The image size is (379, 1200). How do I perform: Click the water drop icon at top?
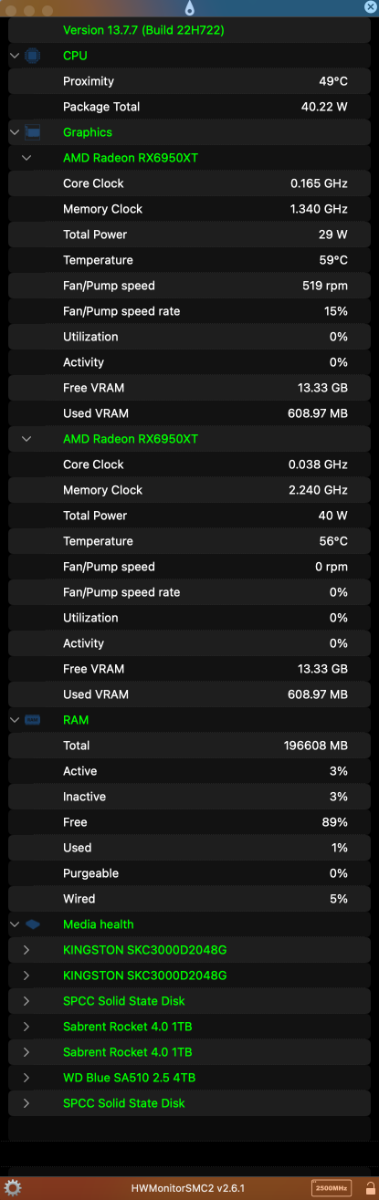[x=189, y=8]
